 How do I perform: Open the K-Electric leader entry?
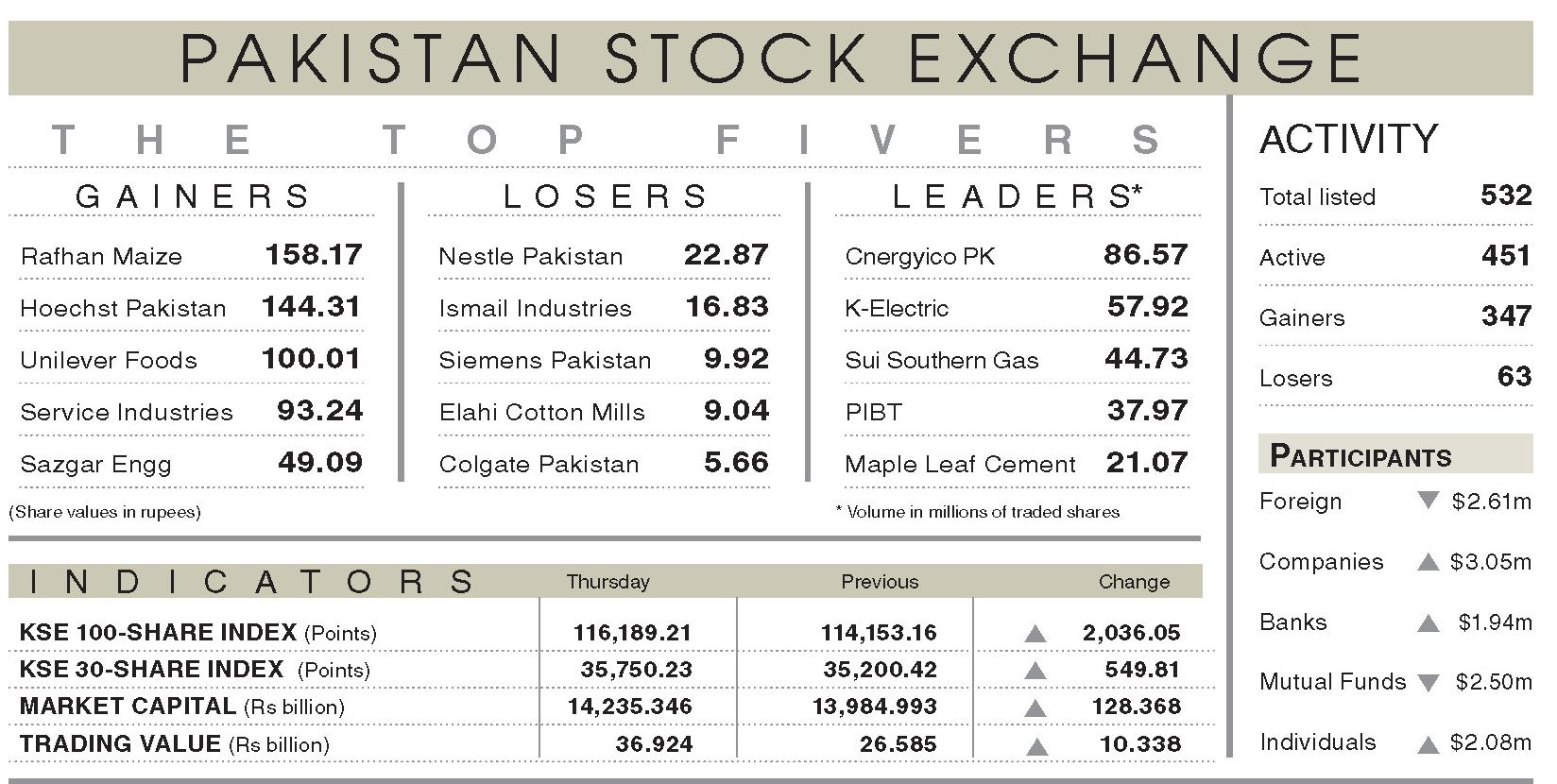tap(897, 308)
